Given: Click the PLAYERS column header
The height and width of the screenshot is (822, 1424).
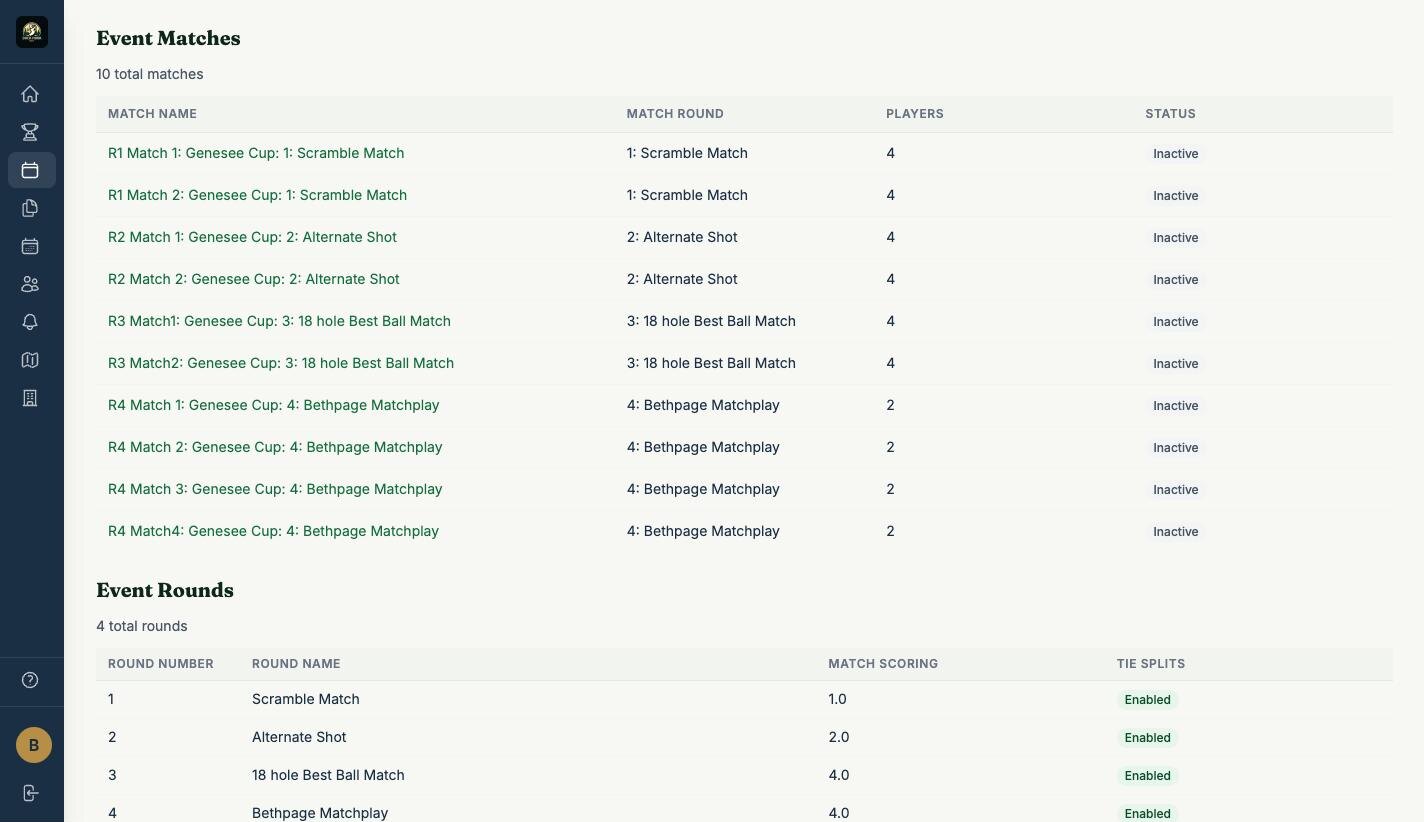Looking at the screenshot, I should coord(915,114).
